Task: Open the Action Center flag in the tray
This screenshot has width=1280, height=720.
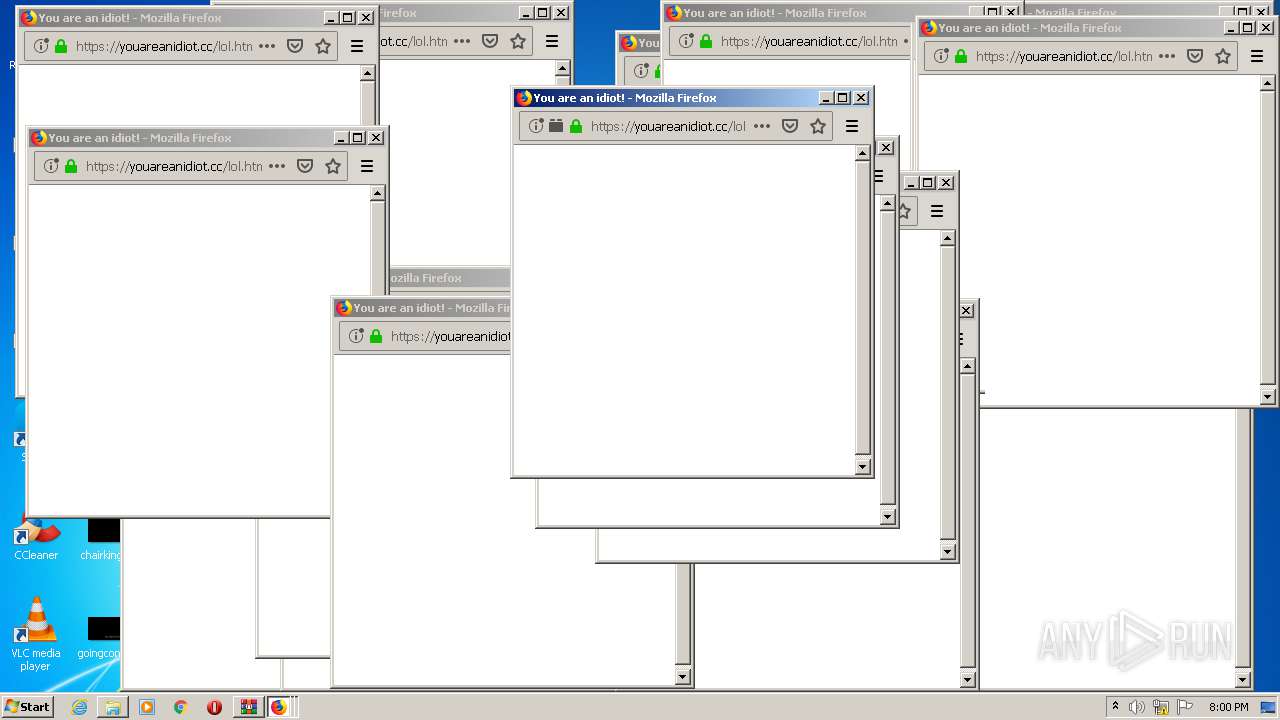Action: 1184,707
